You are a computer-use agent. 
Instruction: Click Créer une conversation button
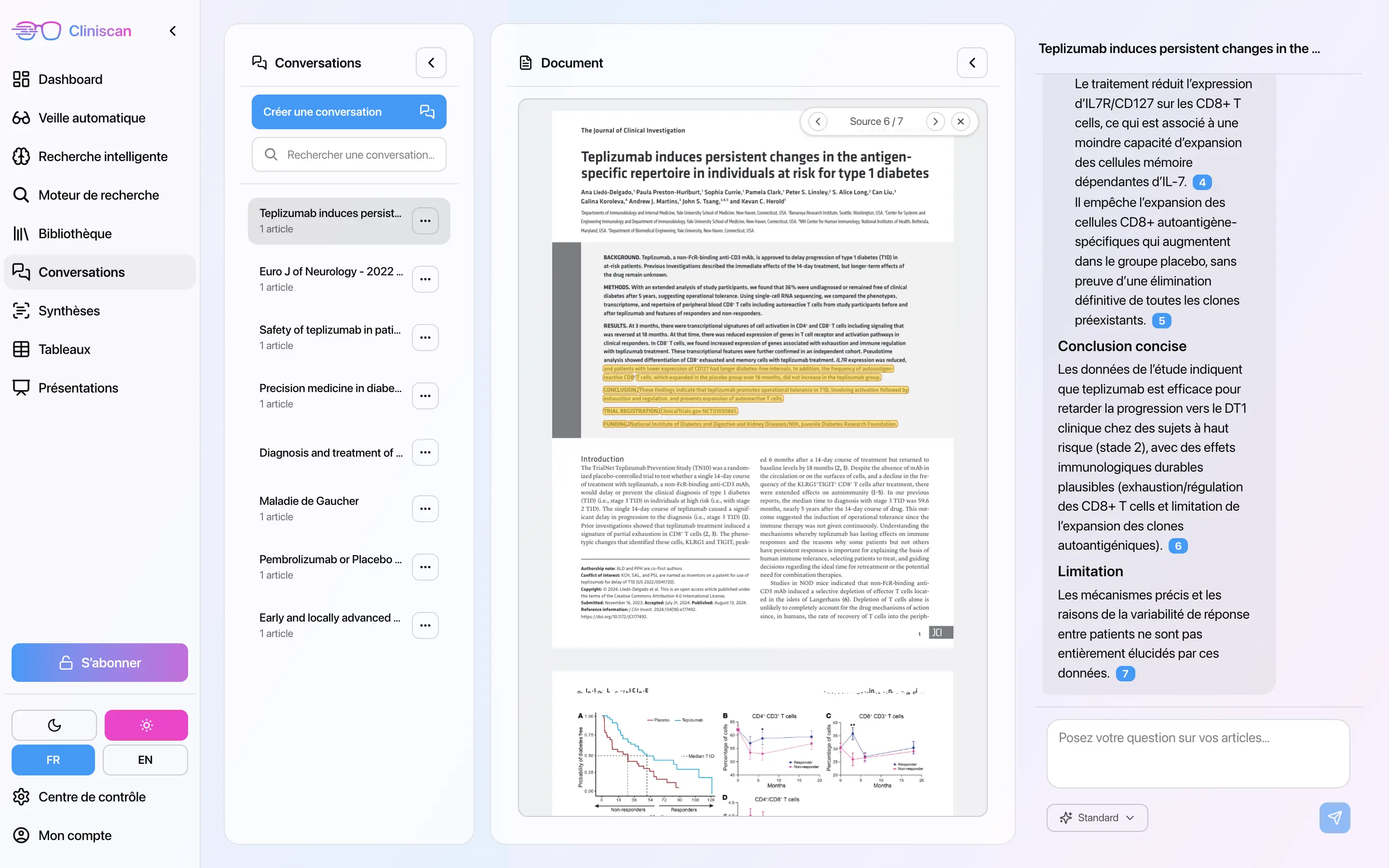point(348,112)
